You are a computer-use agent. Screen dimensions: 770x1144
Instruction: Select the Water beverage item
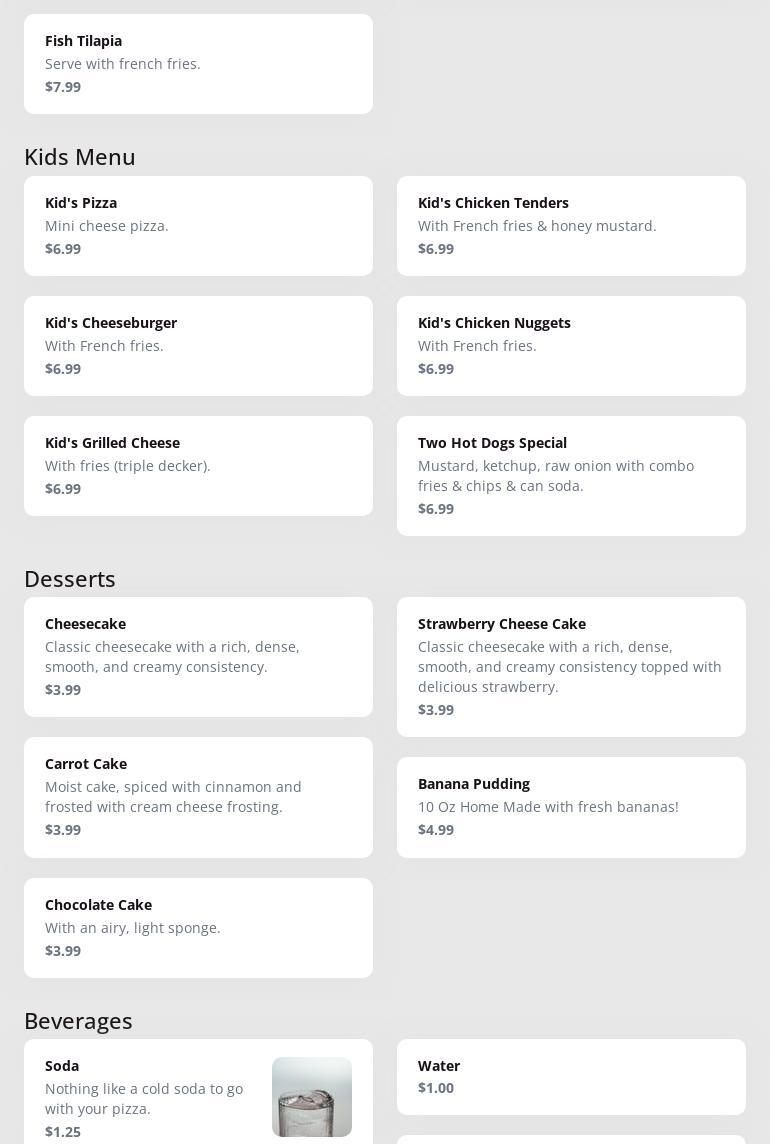point(571,1076)
